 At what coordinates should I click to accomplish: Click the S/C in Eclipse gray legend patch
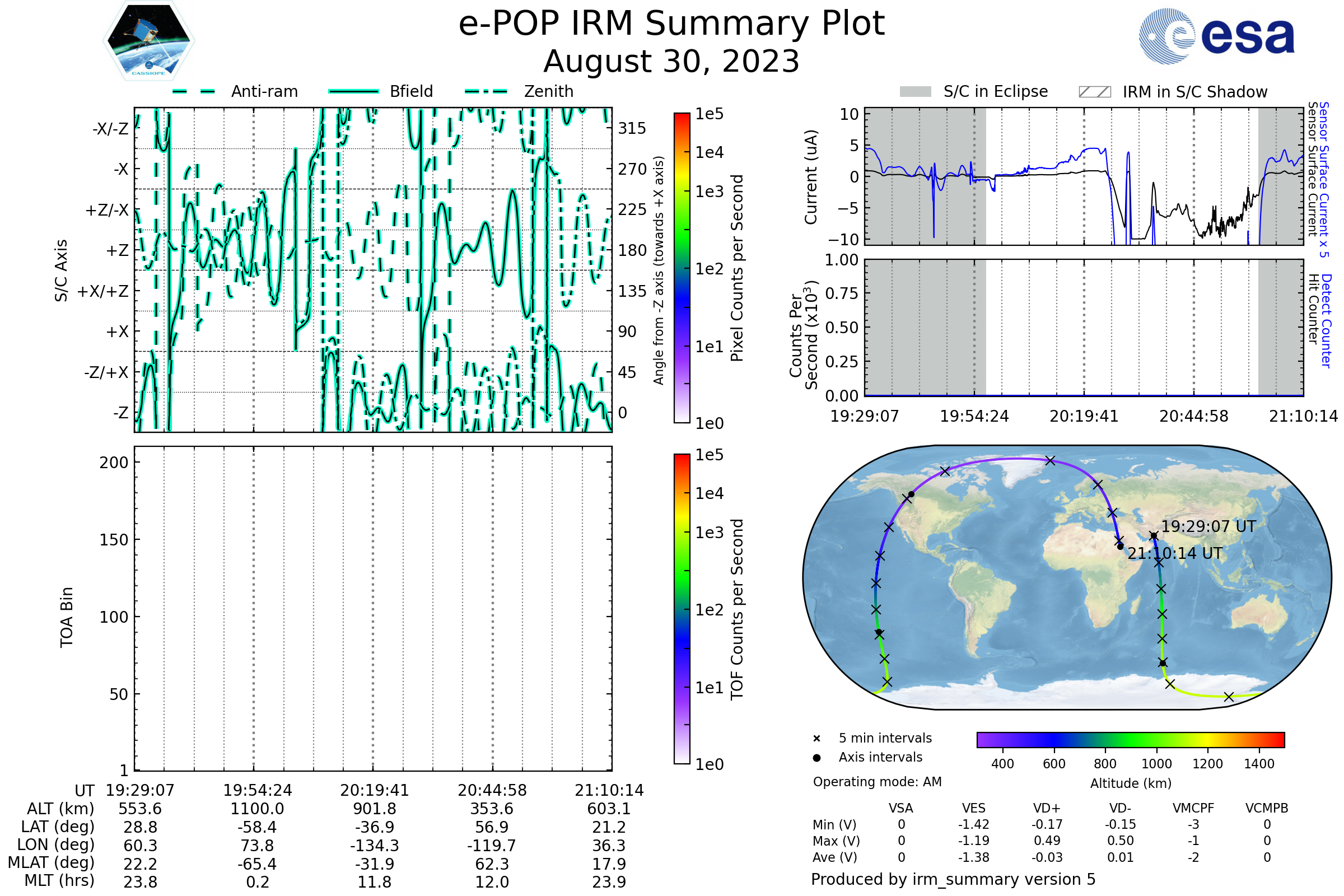click(x=916, y=92)
